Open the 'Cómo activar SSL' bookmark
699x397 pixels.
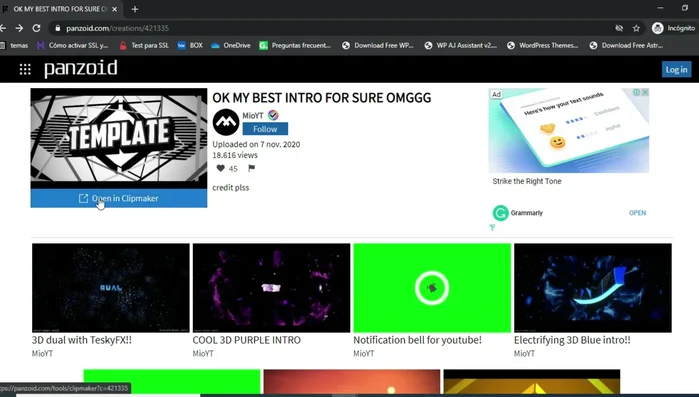point(72,45)
